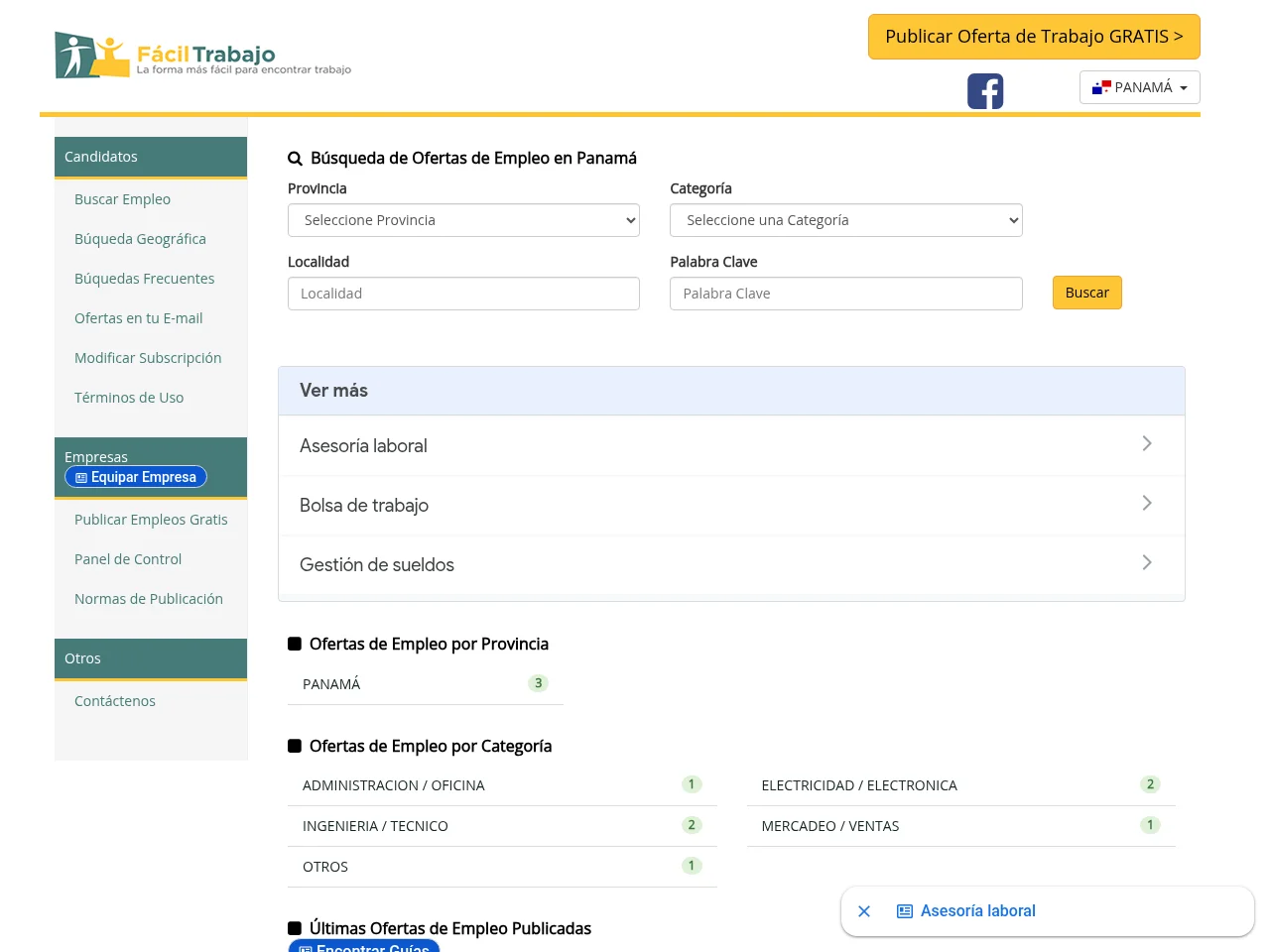Go to Panel de Control
Viewport: 1270px width, 952px height.
pos(128,559)
